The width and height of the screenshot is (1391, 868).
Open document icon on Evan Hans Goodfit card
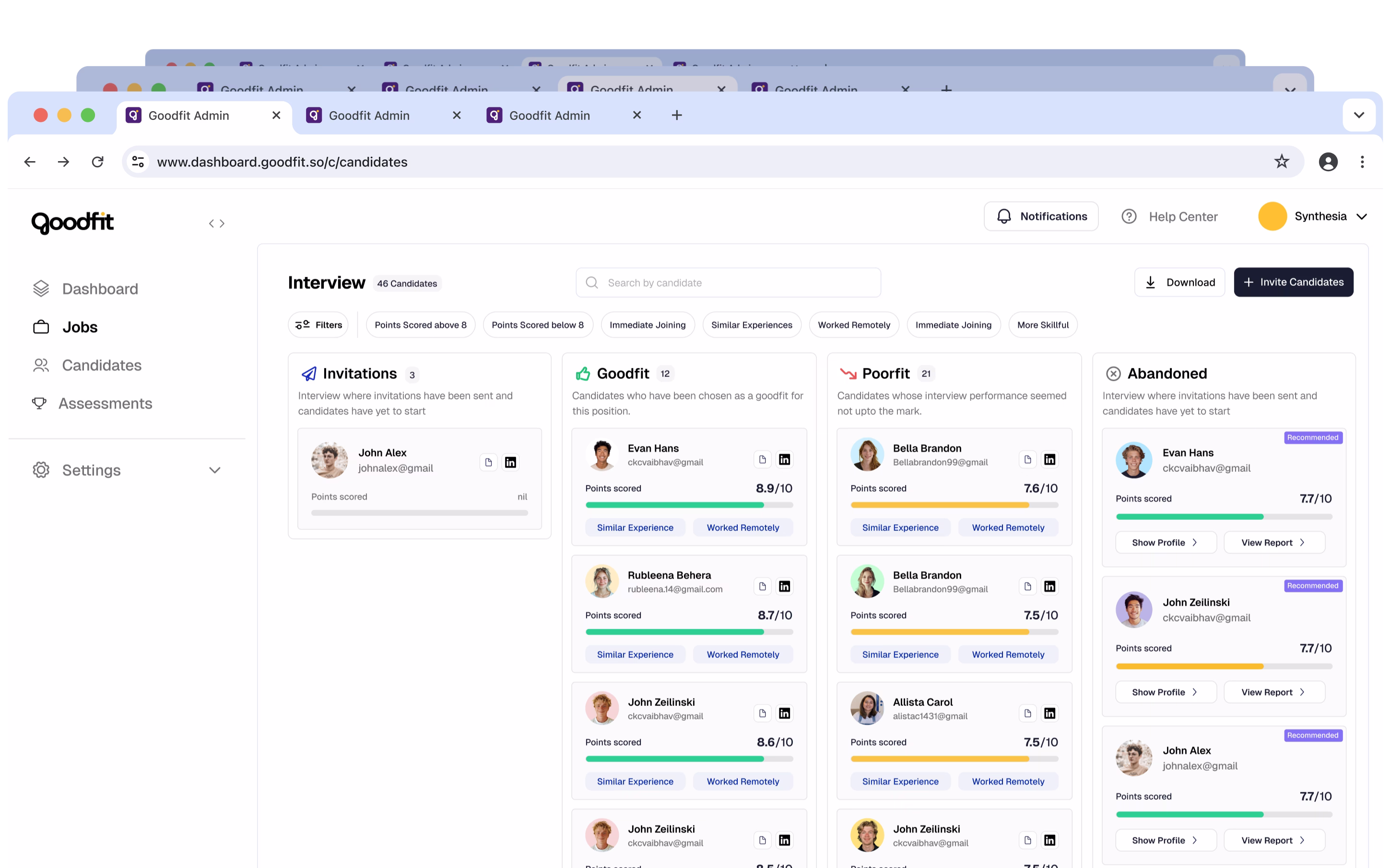coord(762,459)
